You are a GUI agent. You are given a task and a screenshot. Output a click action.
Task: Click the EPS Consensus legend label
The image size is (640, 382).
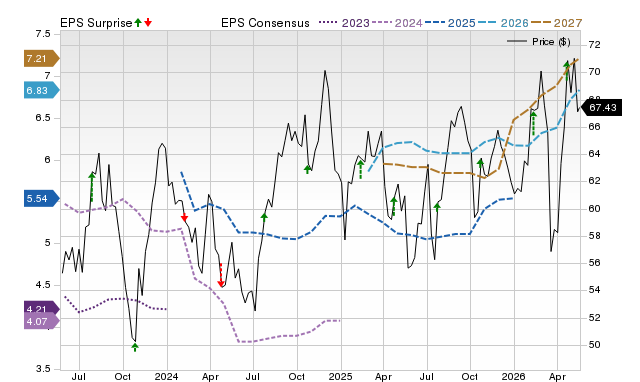pyautogui.click(x=265, y=23)
